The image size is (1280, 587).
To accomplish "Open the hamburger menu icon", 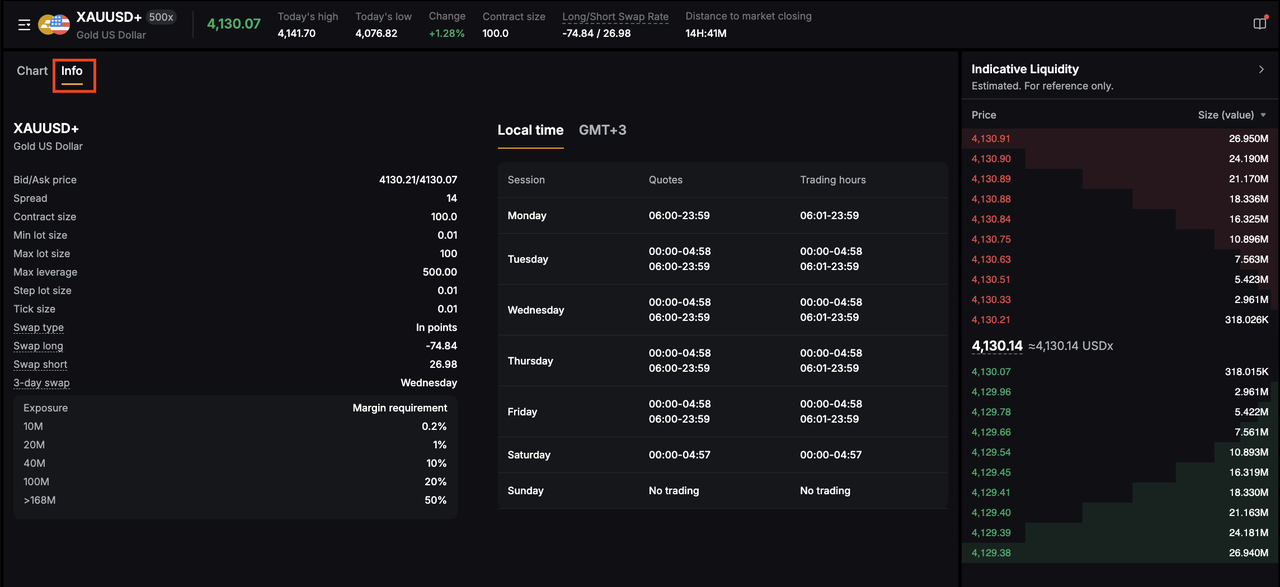I will pyautogui.click(x=24, y=25).
